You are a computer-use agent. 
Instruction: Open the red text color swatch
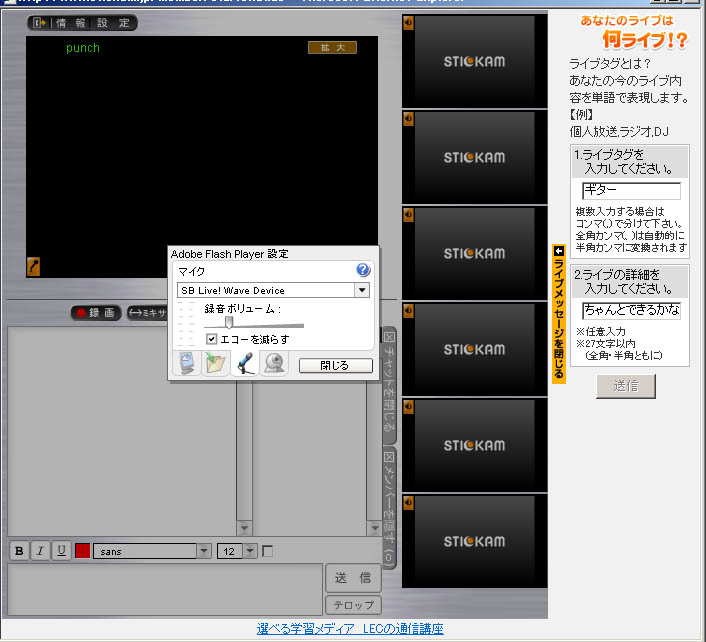[82, 551]
